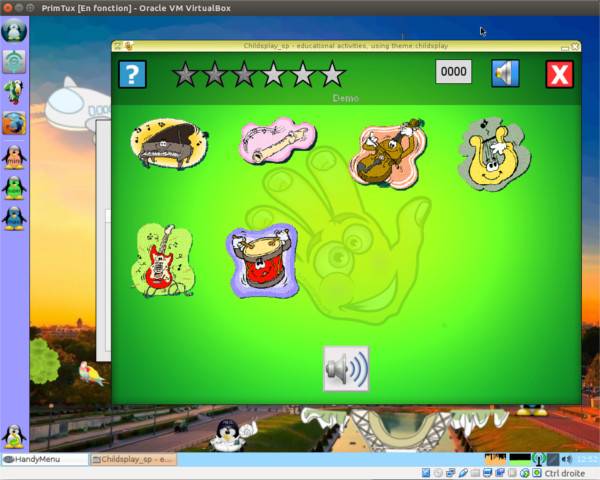Click the Childsplay window title bar
The height and width of the screenshot is (480, 600).
click(x=346, y=46)
